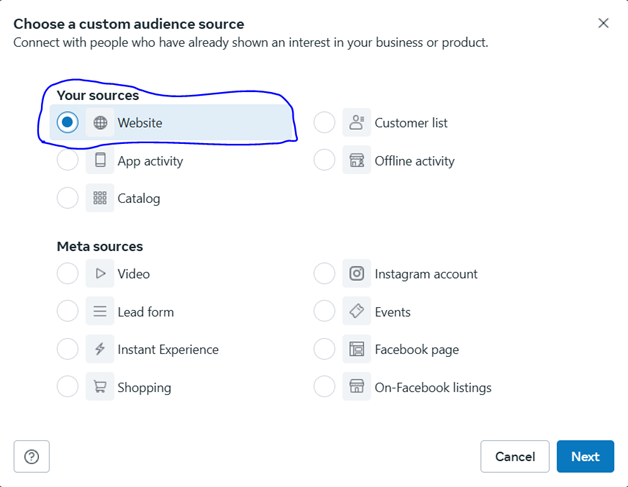Click the Instagram account camera icon
The width and height of the screenshot is (628, 487).
(x=356, y=274)
